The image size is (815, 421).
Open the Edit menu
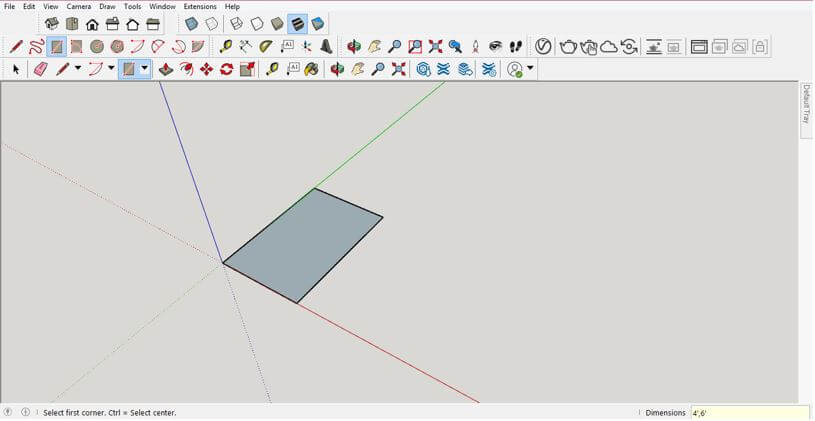coord(29,7)
